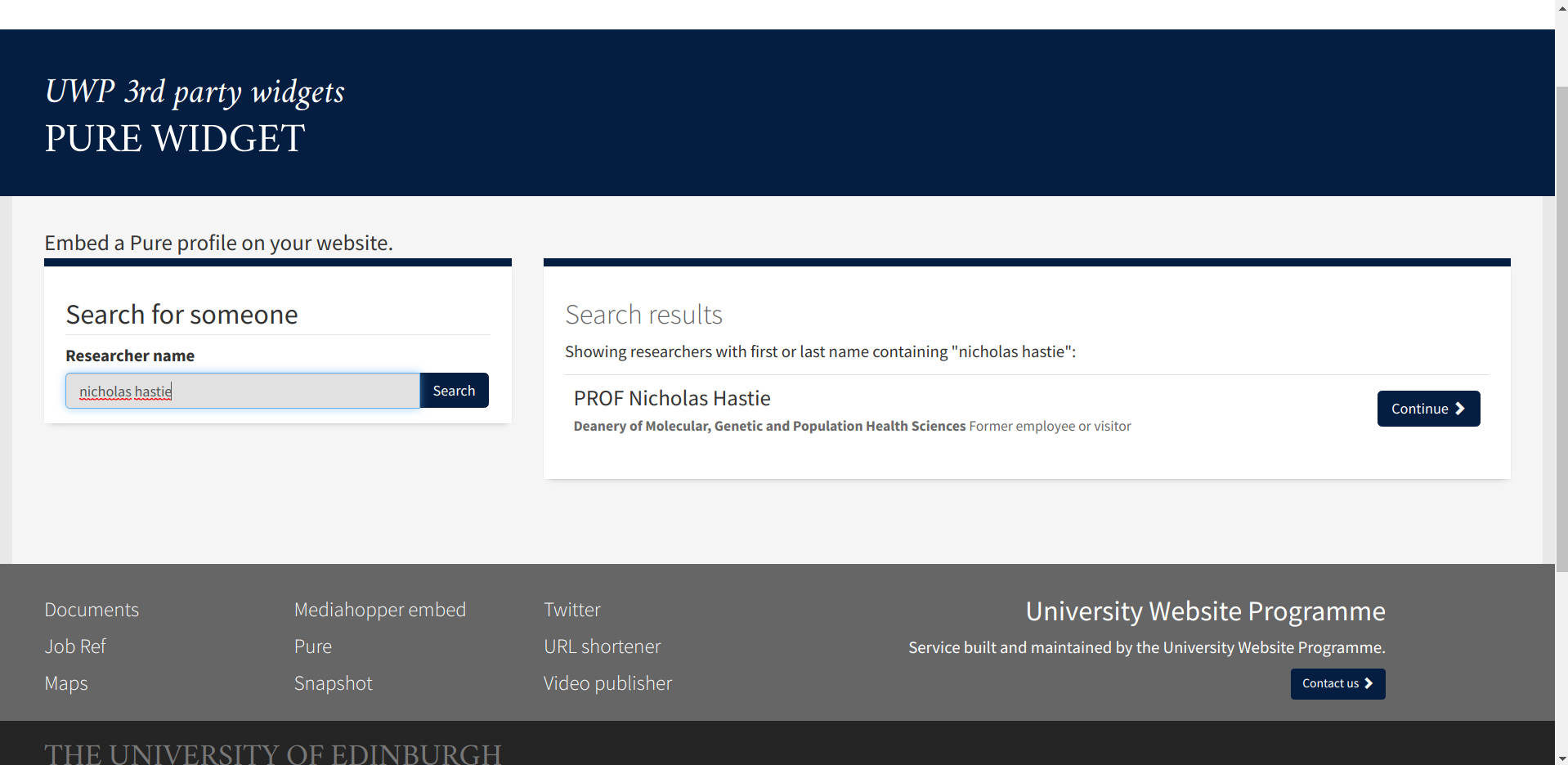Viewport: 1568px width, 765px height.
Task: Click the chevron arrow on Continue button
Action: (1460, 409)
